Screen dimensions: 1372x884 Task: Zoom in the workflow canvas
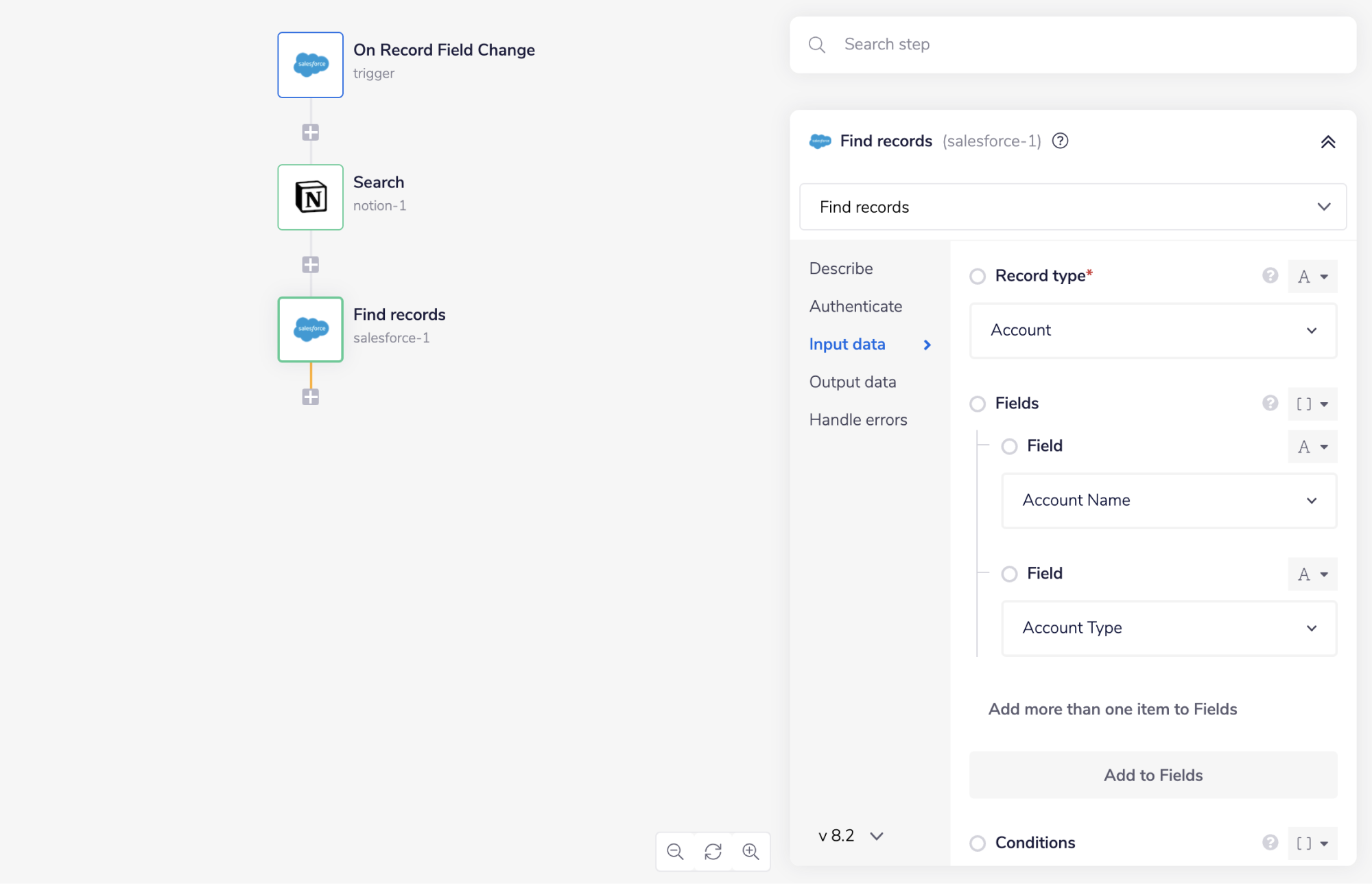tap(750, 852)
